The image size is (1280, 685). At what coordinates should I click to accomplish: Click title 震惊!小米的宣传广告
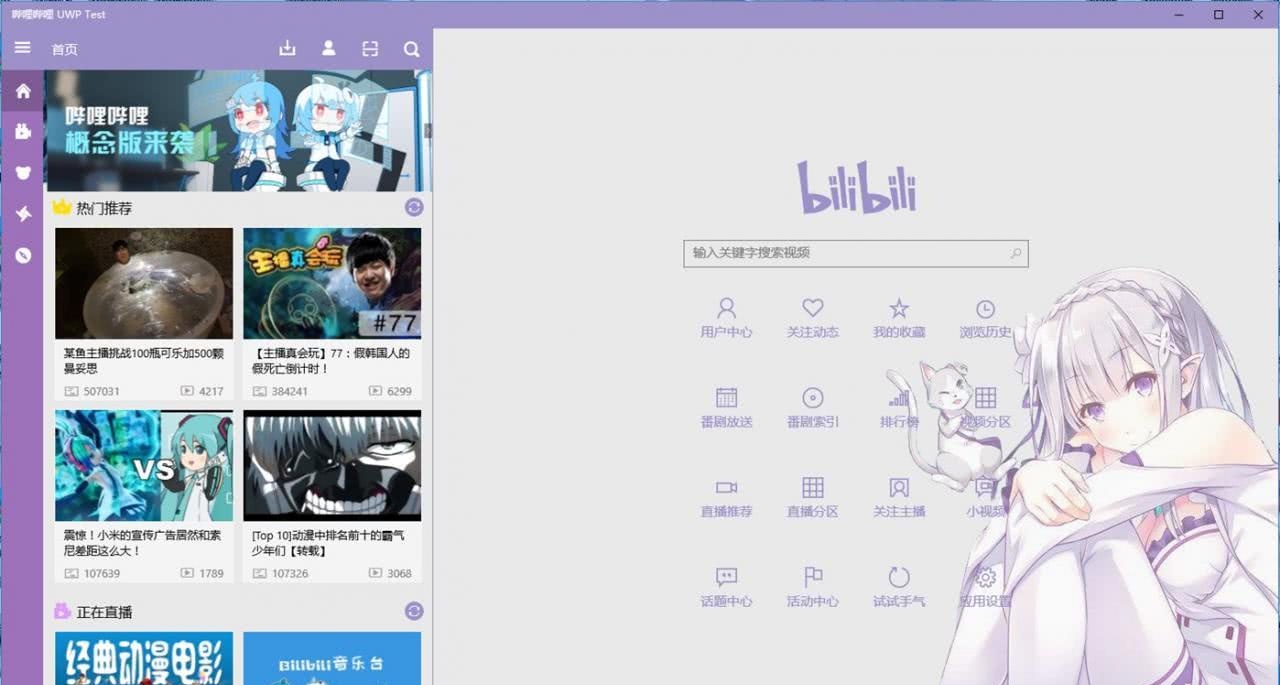click(x=142, y=543)
